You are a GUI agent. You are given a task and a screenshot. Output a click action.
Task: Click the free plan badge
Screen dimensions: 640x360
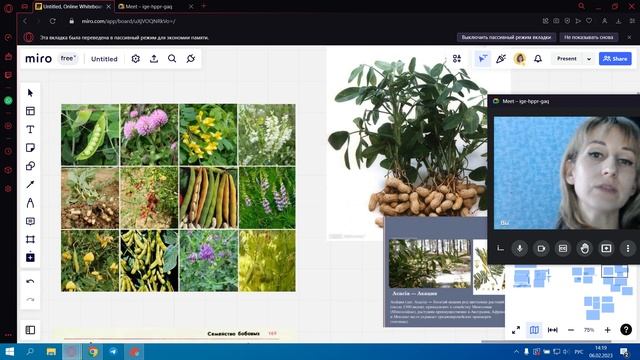(68, 59)
